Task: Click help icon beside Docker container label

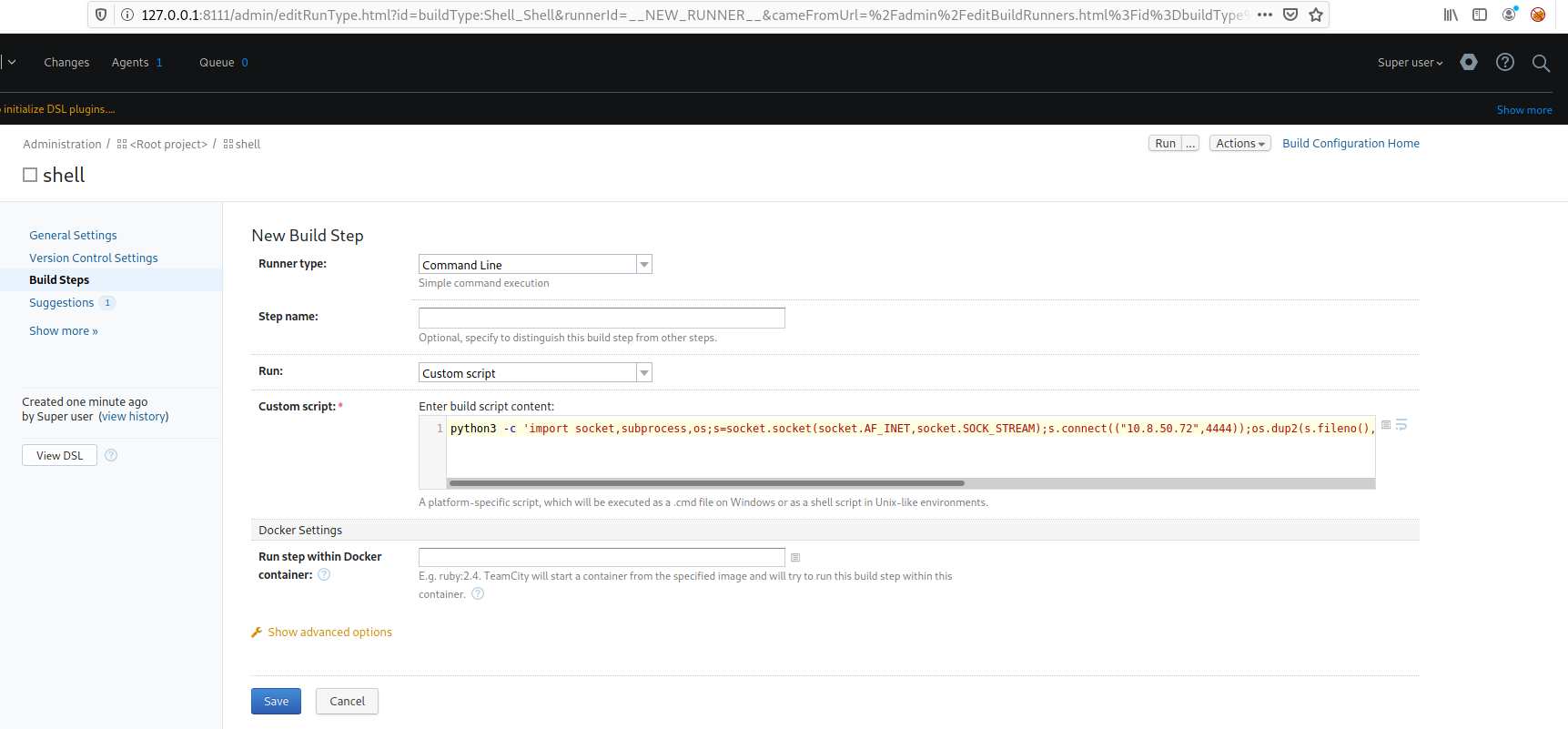Action: pyautogui.click(x=324, y=574)
